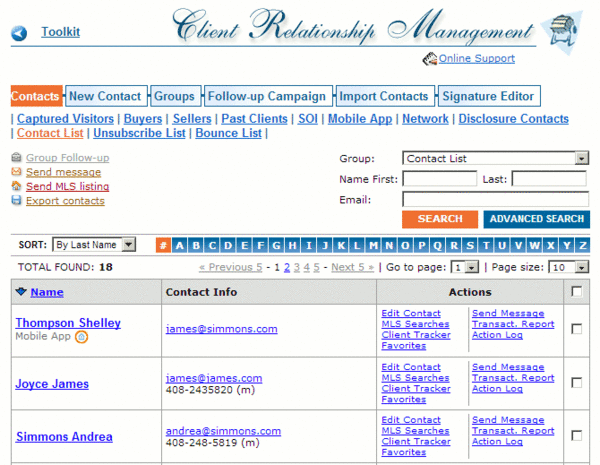Open the Disclosure Contacts link

pyautogui.click(x=514, y=119)
